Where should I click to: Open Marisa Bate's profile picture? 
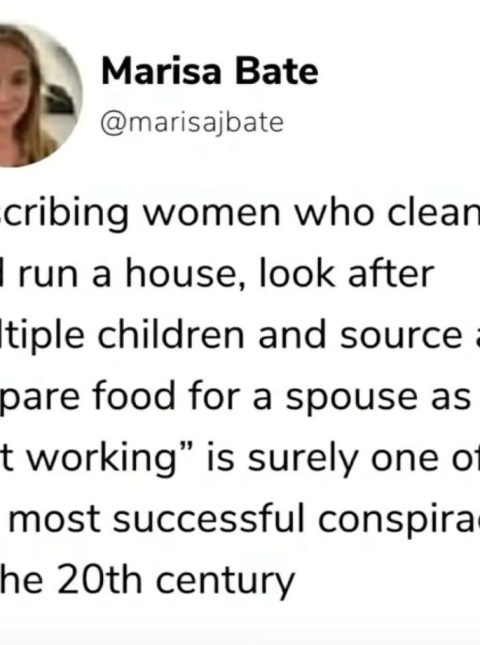point(39,96)
